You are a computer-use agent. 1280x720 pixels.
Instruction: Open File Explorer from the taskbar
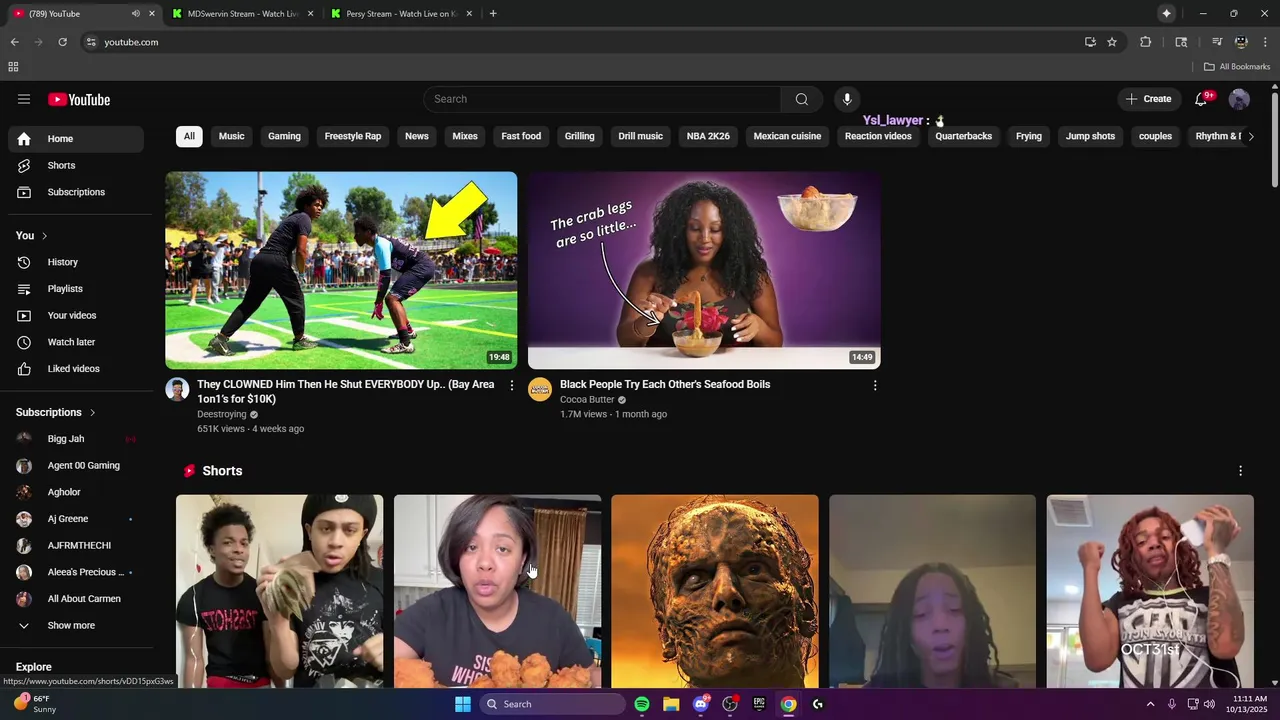click(x=671, y=704)
